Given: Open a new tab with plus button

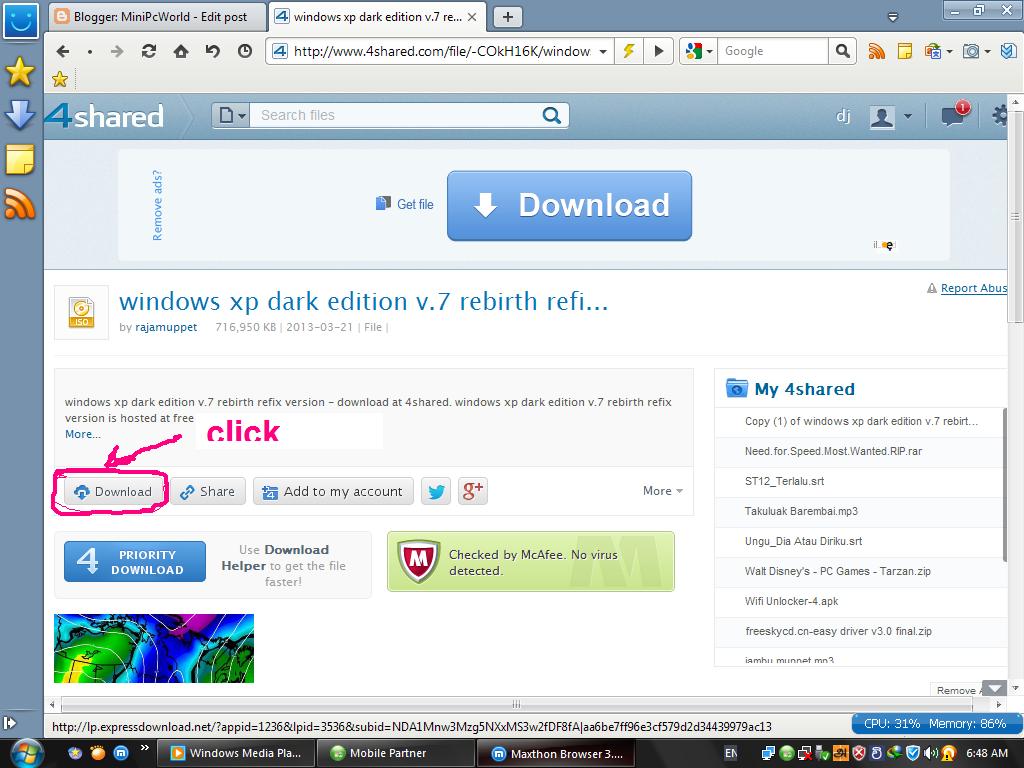Looking at the screenshot, I should (507, 18).
